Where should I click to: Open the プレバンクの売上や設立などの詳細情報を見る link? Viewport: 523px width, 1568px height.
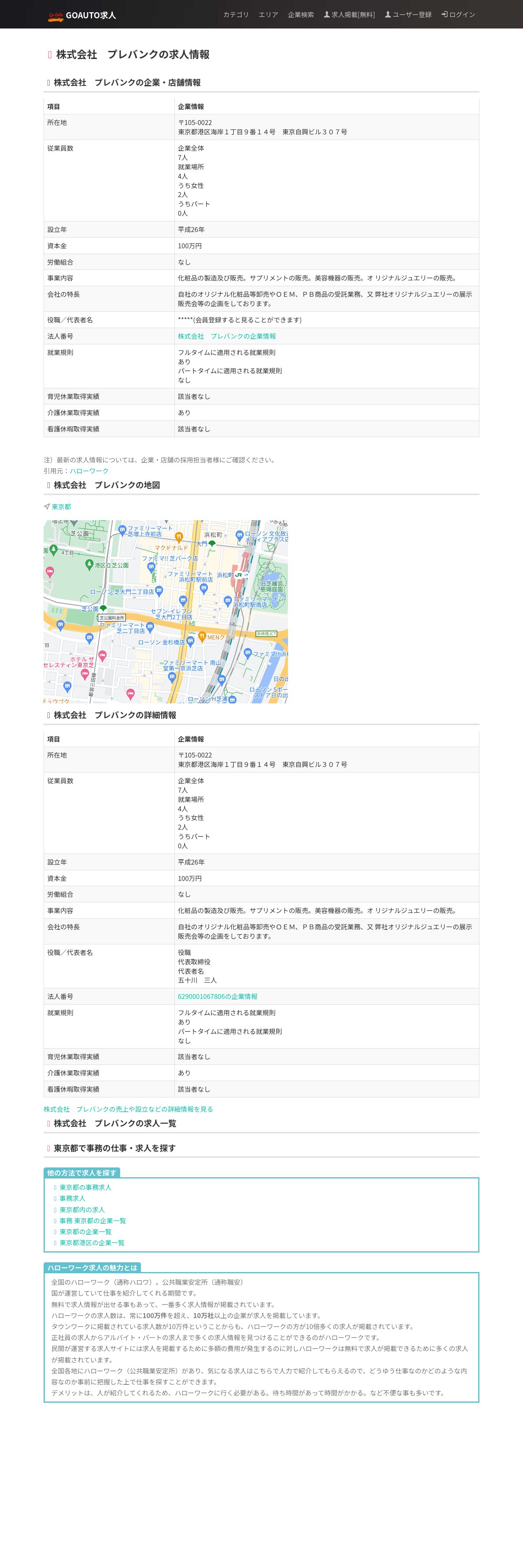pos(128,1109)
